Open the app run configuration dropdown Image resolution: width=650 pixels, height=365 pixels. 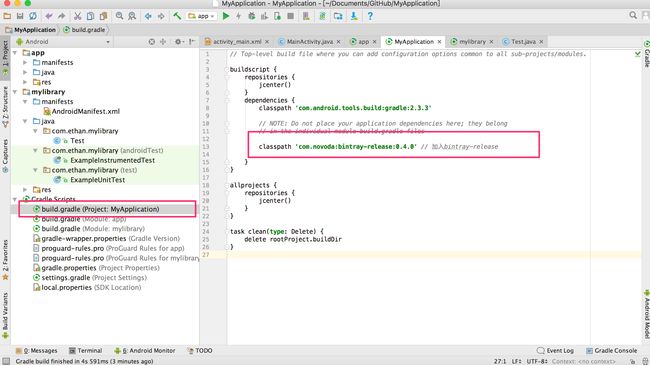click(201, 16)
